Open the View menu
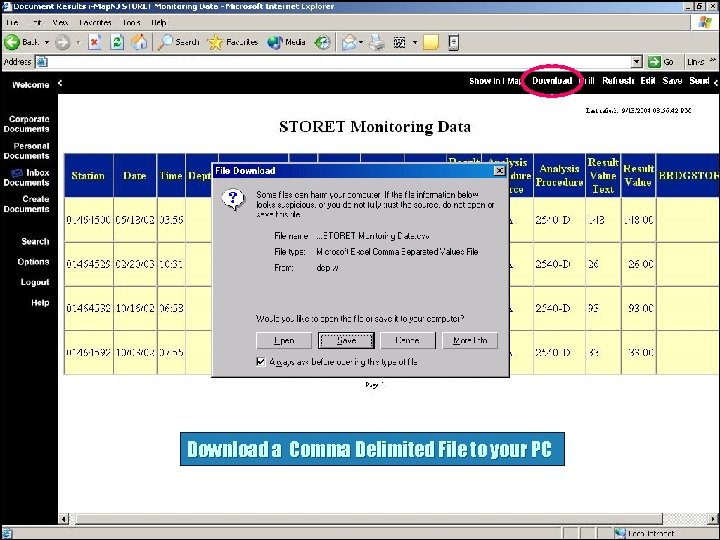This screenshot has width=720, height=540. [60, 22]
